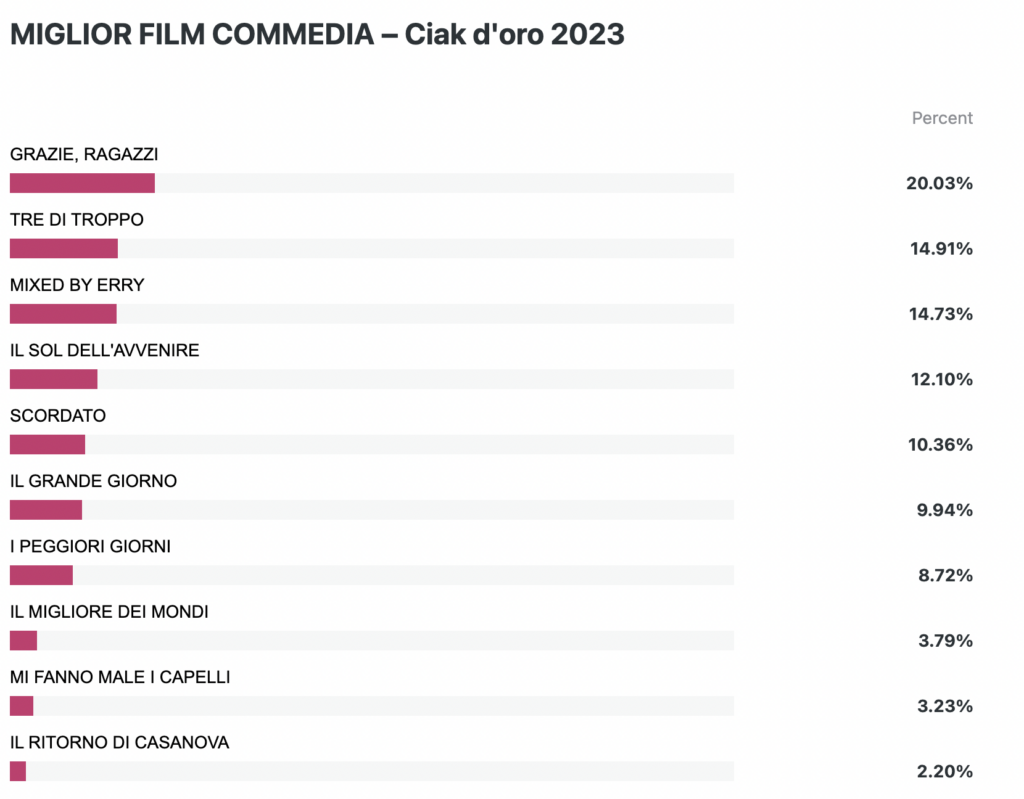Select the TRE DI TROPPO label
The width and height of the screenshot is (1024, 799).
tap(76, 220)
